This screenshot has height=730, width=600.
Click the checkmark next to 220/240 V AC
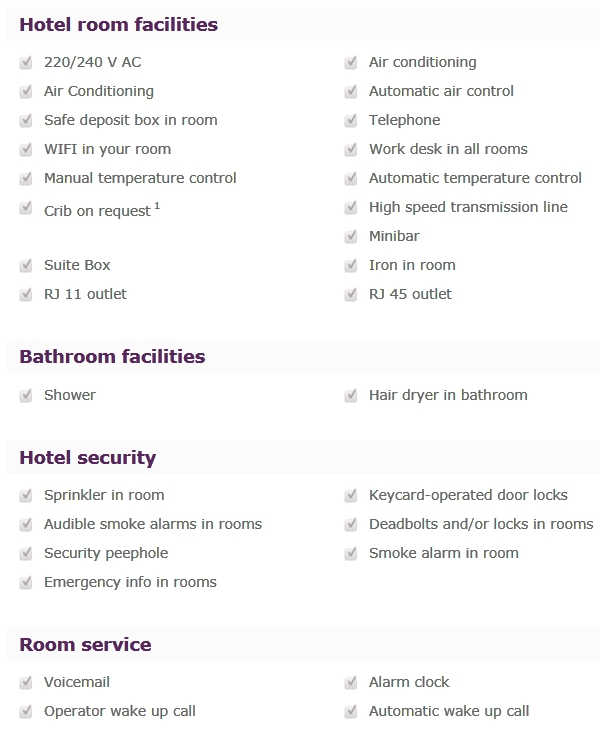click(x=26, y=62)
